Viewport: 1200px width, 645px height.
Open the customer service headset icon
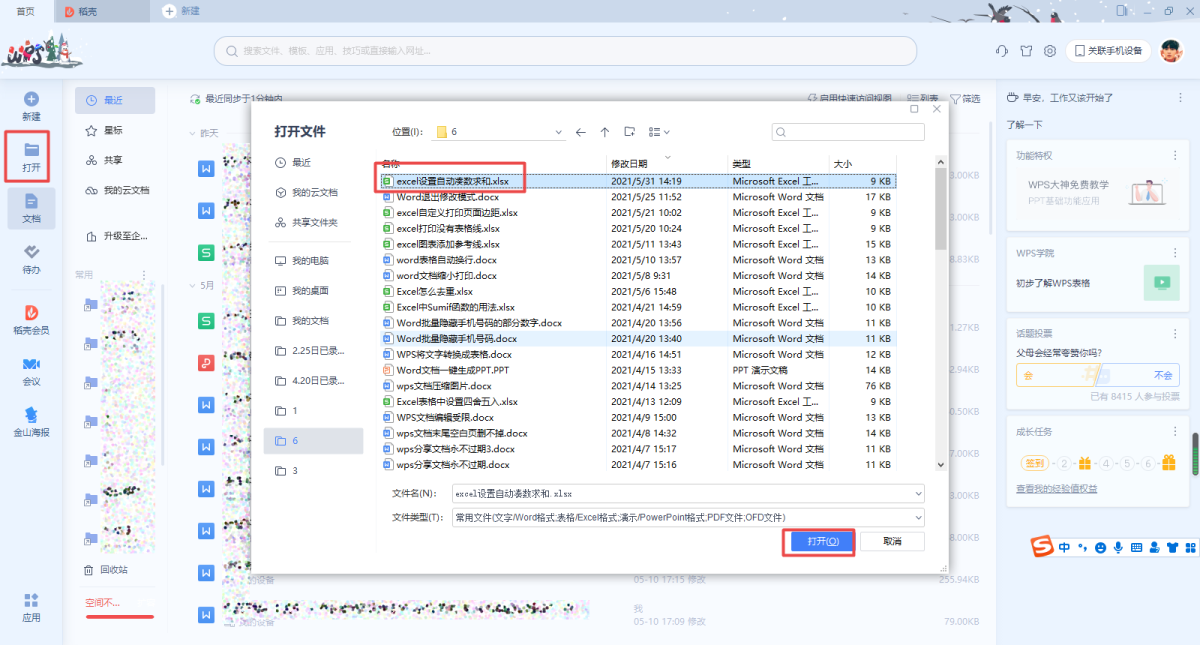[x=1001, y=51]
